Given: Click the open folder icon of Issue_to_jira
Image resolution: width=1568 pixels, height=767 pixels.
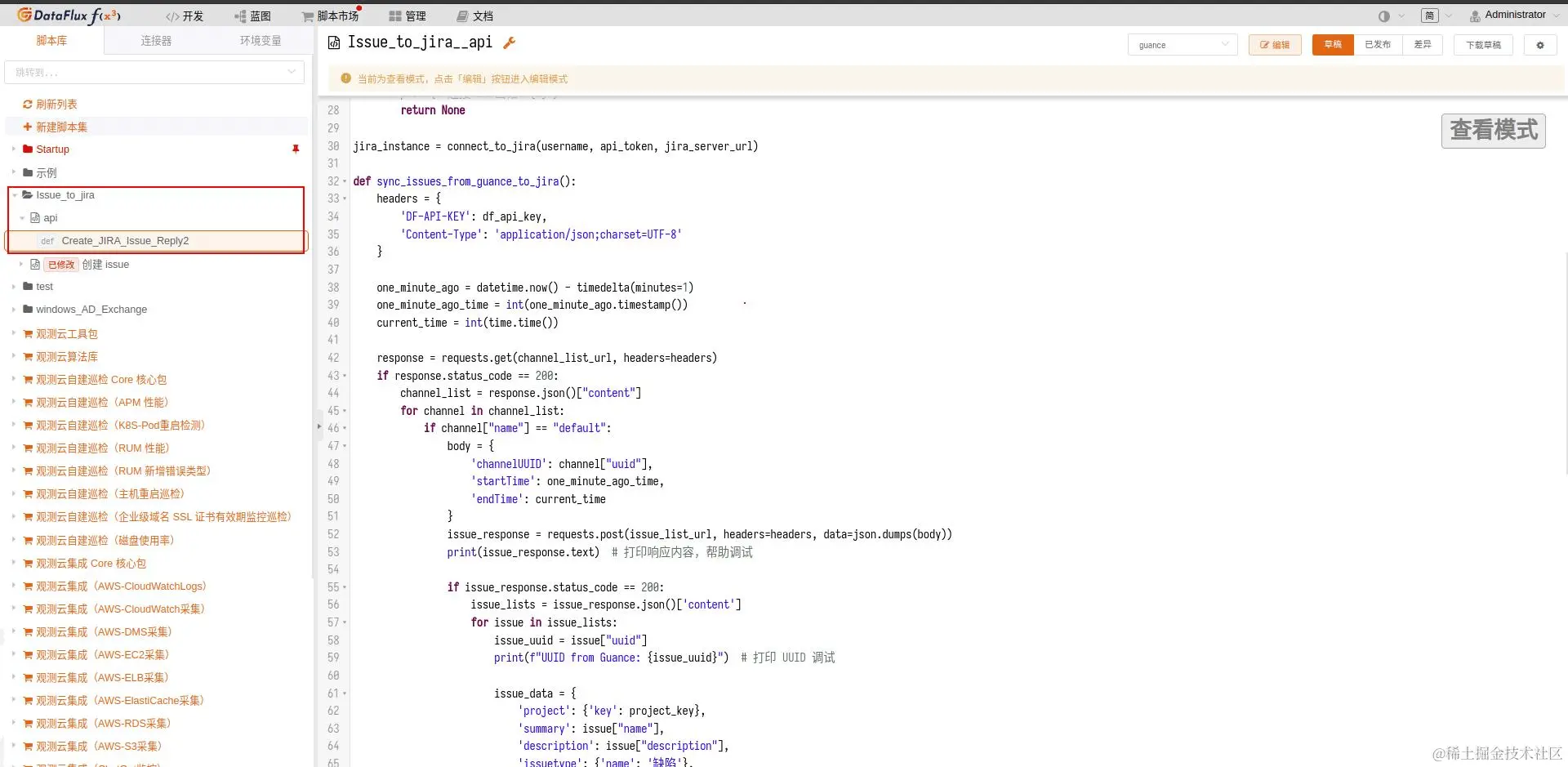Looking at the screenshot, I should click(x=28, y=195).
